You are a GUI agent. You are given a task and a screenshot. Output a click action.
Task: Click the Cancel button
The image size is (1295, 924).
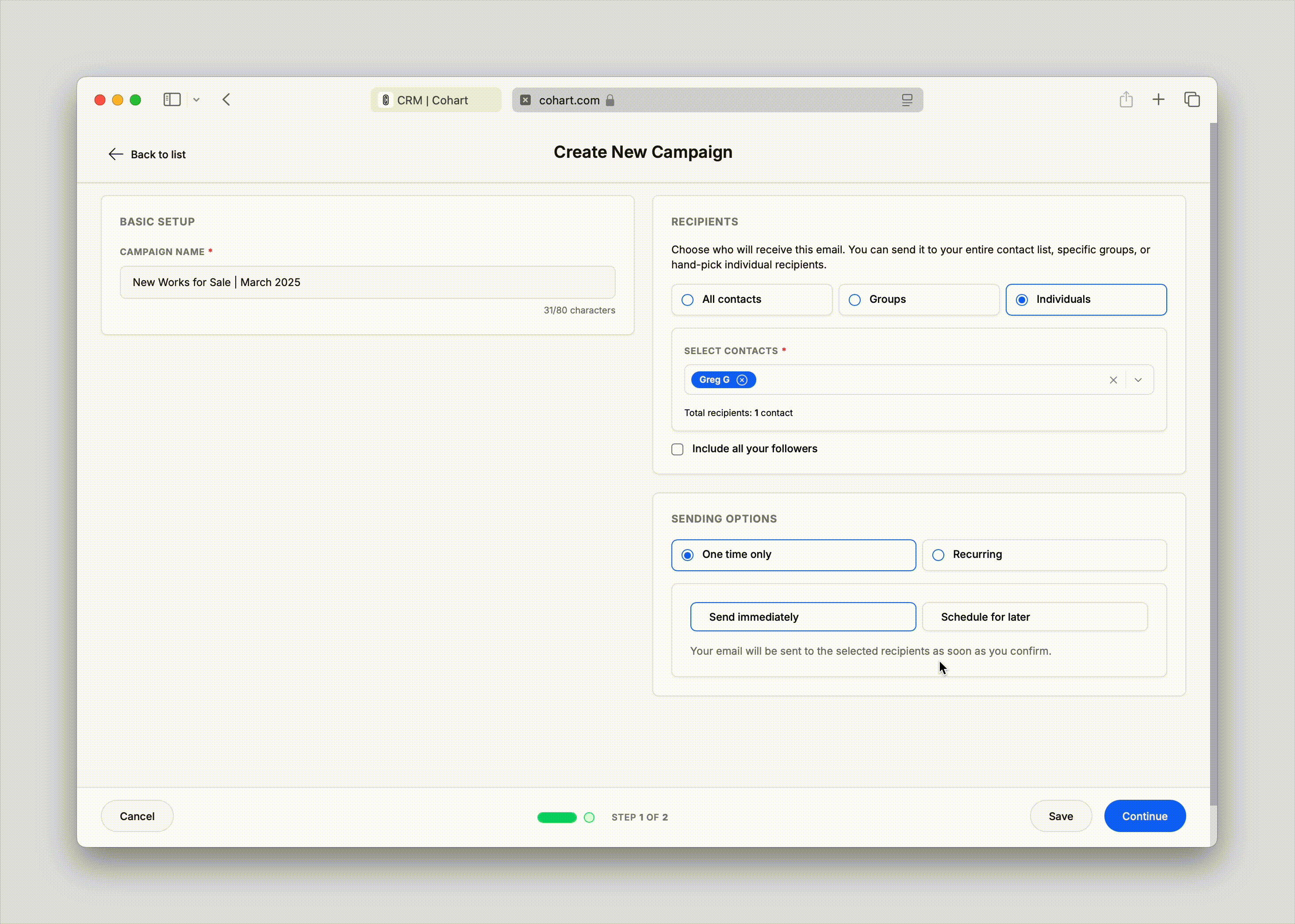(x=137, y=817)
